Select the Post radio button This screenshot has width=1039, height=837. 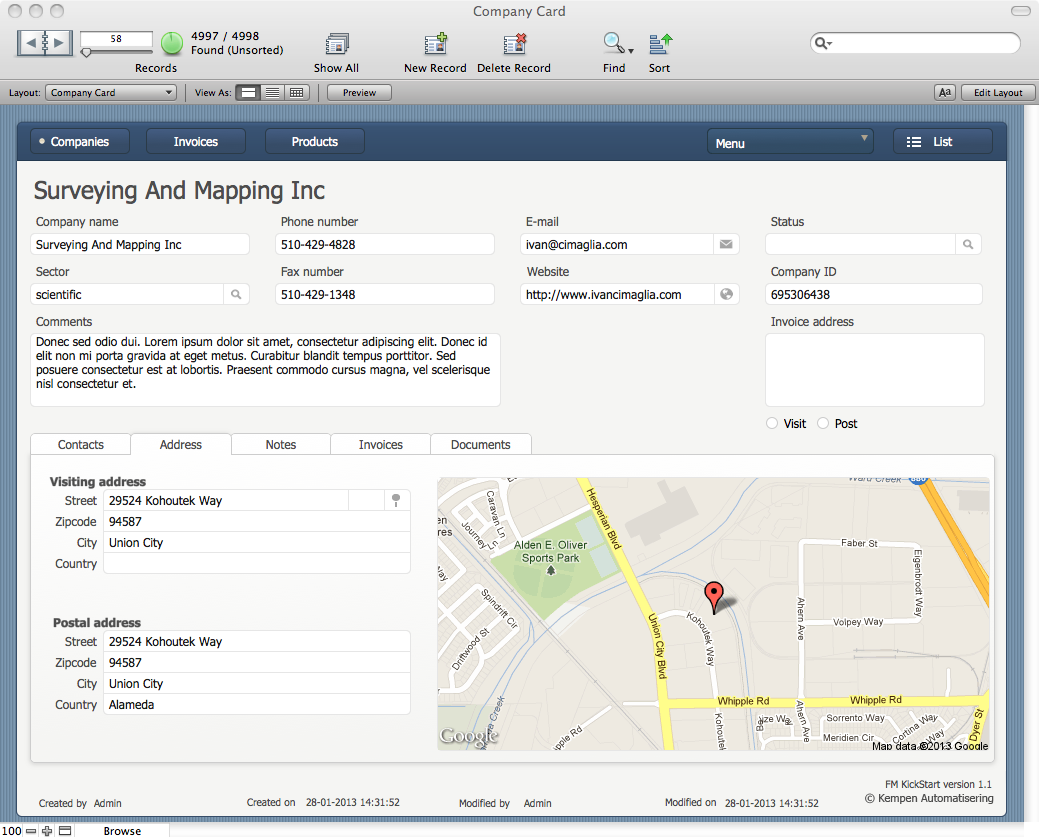click(x=823, y=423)
